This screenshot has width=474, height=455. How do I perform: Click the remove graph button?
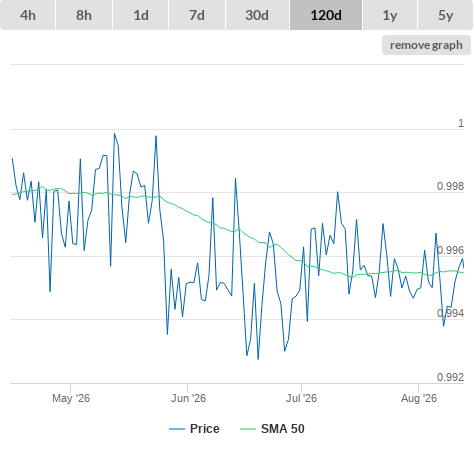pos(426,45)
